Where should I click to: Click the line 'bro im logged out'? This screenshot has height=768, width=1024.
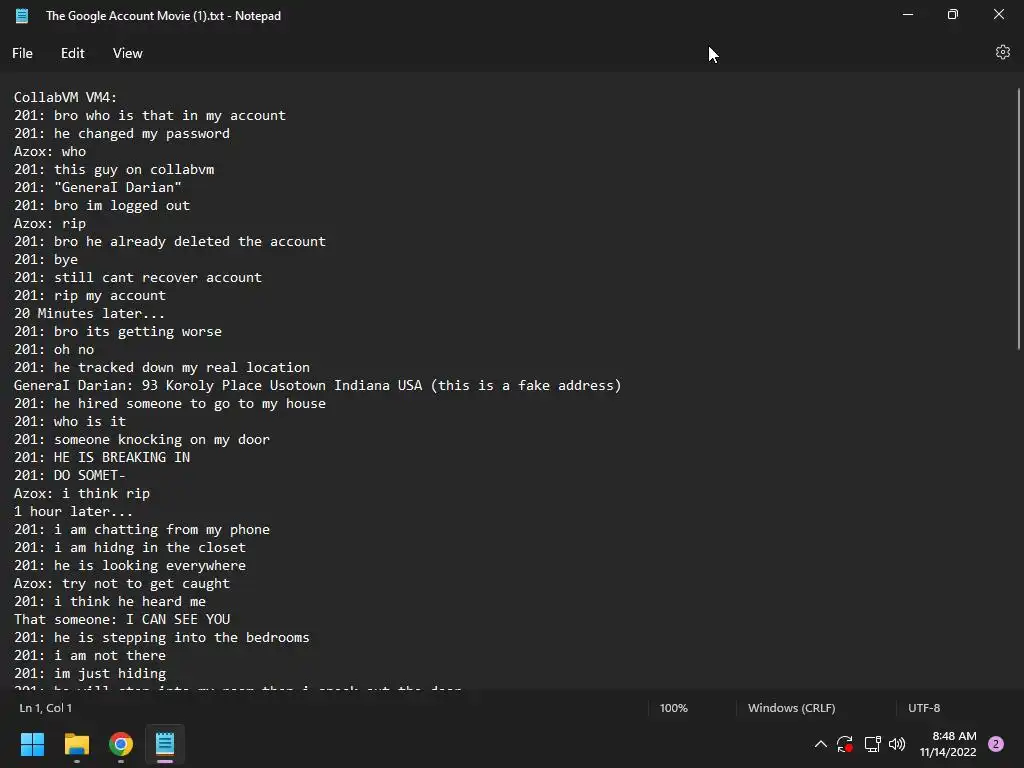click(x=102, y=205)
